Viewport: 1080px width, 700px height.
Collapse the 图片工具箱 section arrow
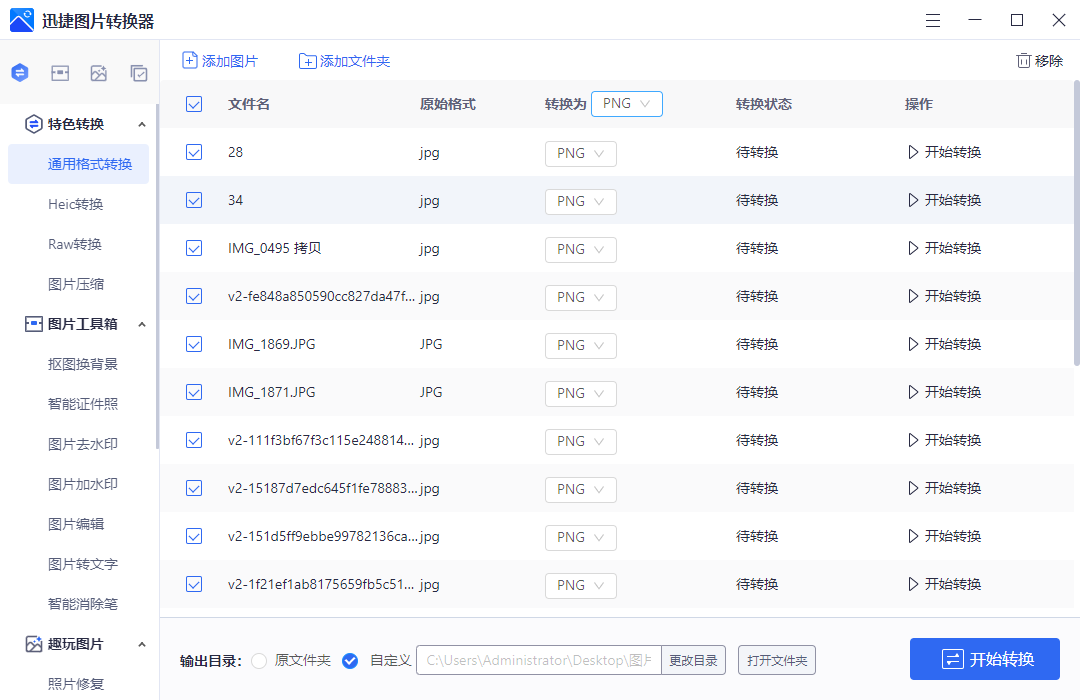tap(142, 325)
